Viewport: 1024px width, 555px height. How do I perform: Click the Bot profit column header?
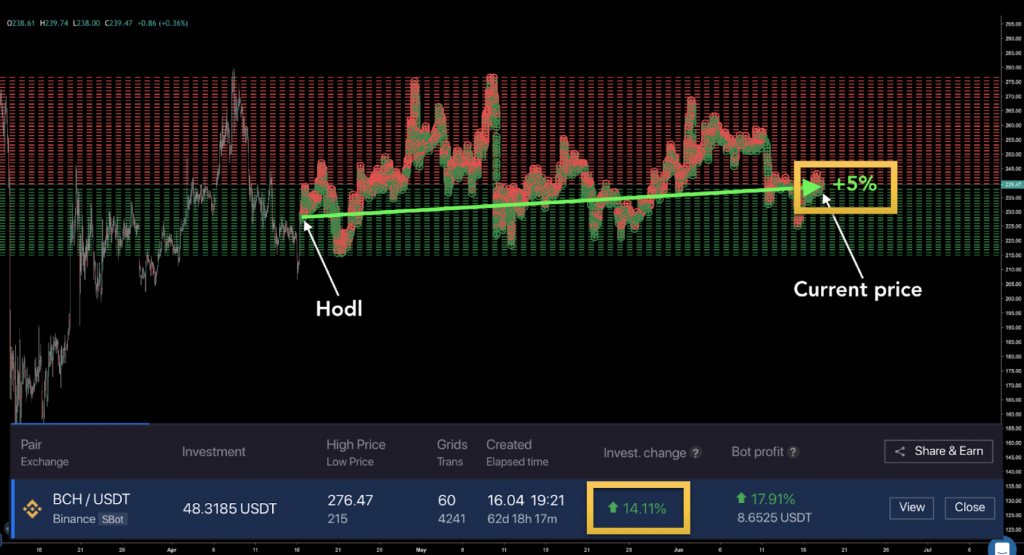pos(757,453)
